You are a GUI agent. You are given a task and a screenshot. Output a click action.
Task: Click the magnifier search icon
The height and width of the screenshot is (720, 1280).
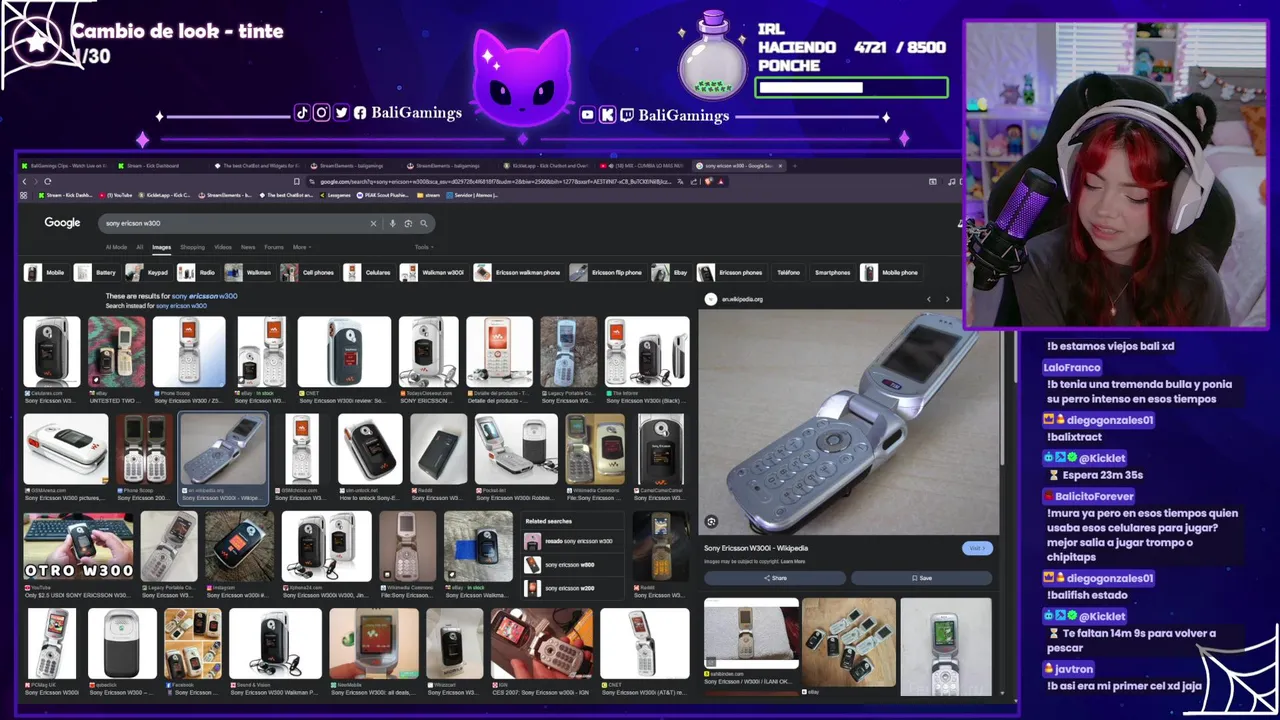point(424,223)
